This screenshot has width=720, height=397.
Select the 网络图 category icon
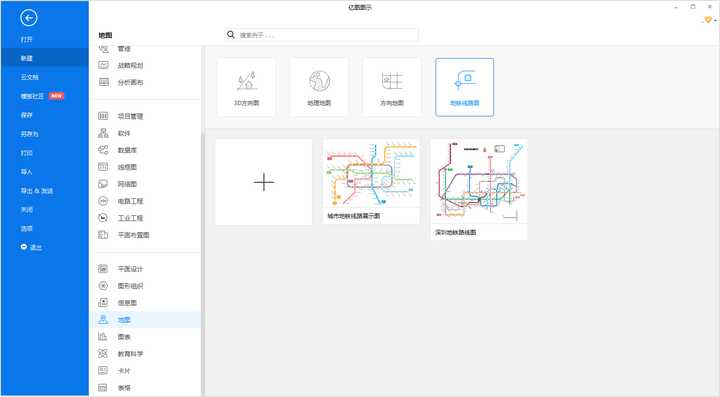tap(103, 184)
